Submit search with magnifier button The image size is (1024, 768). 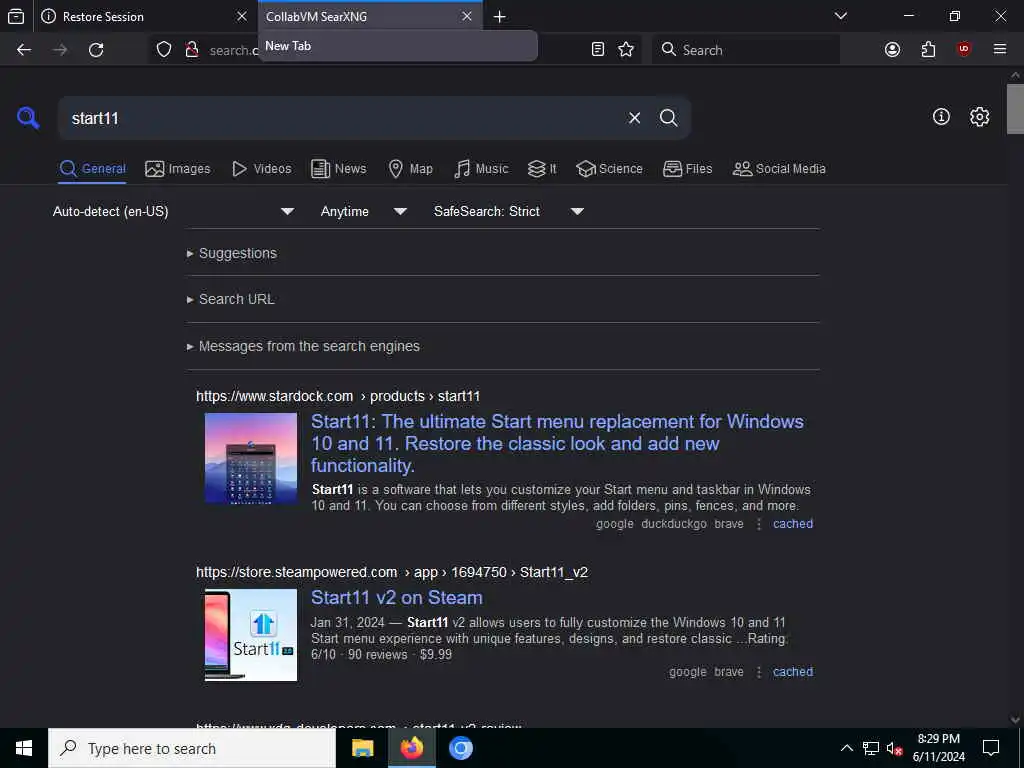[669, 118]
